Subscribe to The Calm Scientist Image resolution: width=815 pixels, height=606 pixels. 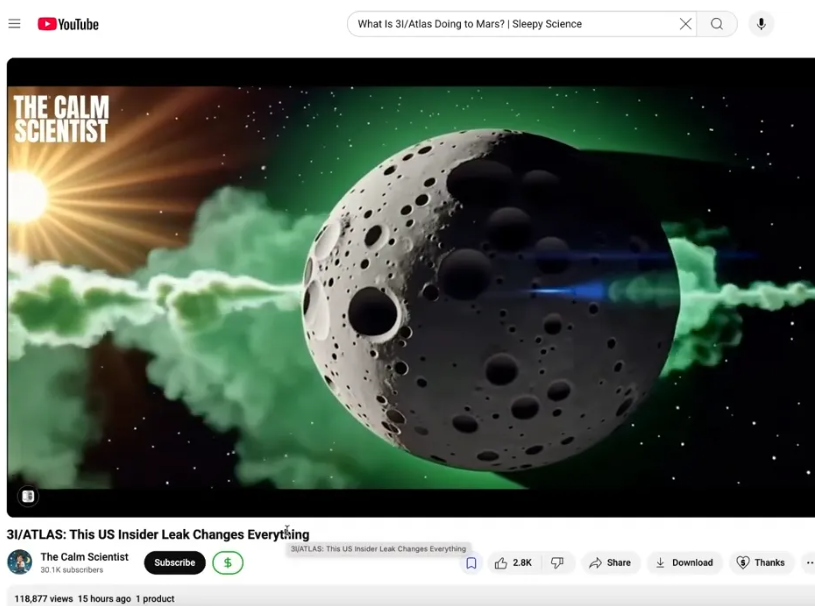pos(174,562)
